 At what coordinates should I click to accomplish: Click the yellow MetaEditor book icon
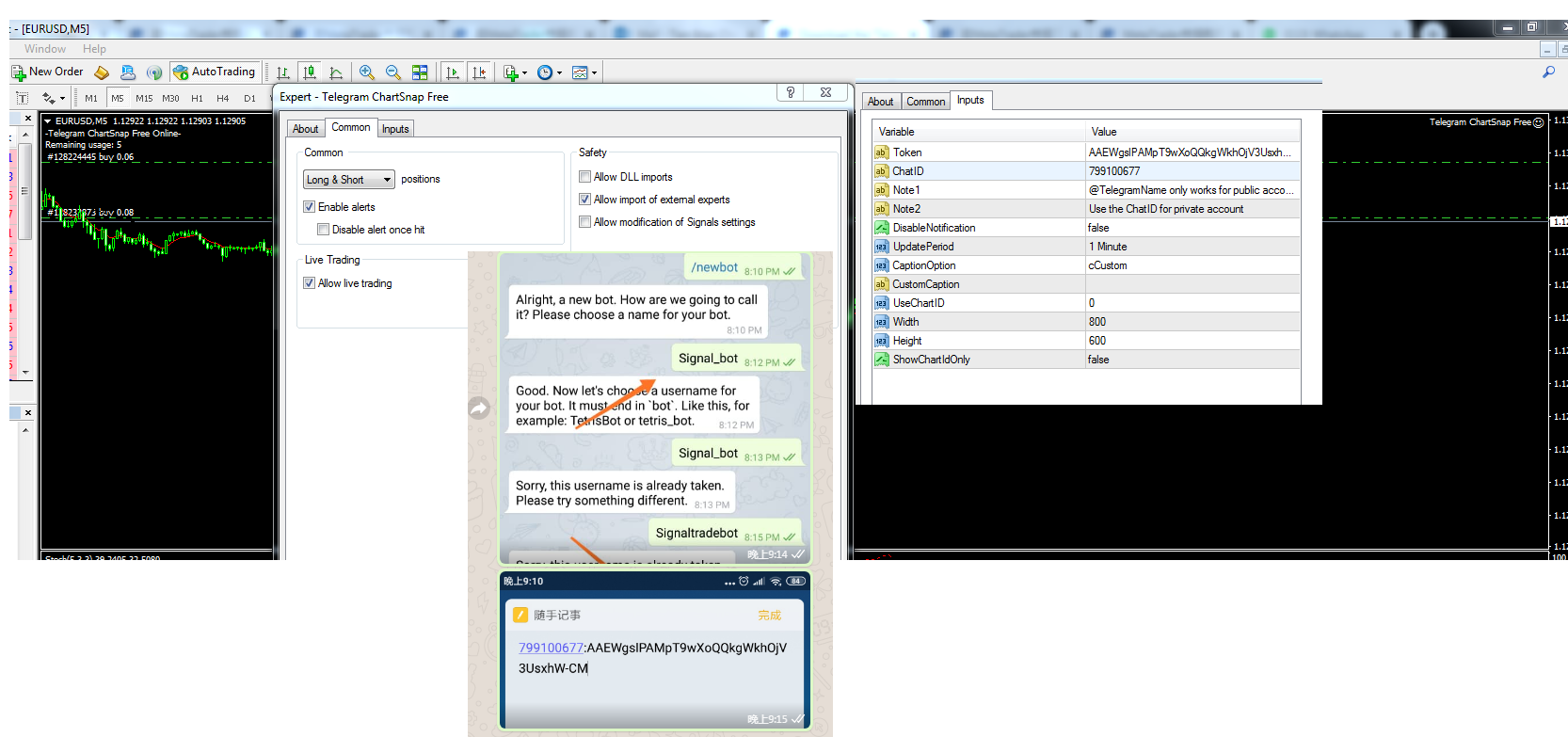tap(102, 72)
